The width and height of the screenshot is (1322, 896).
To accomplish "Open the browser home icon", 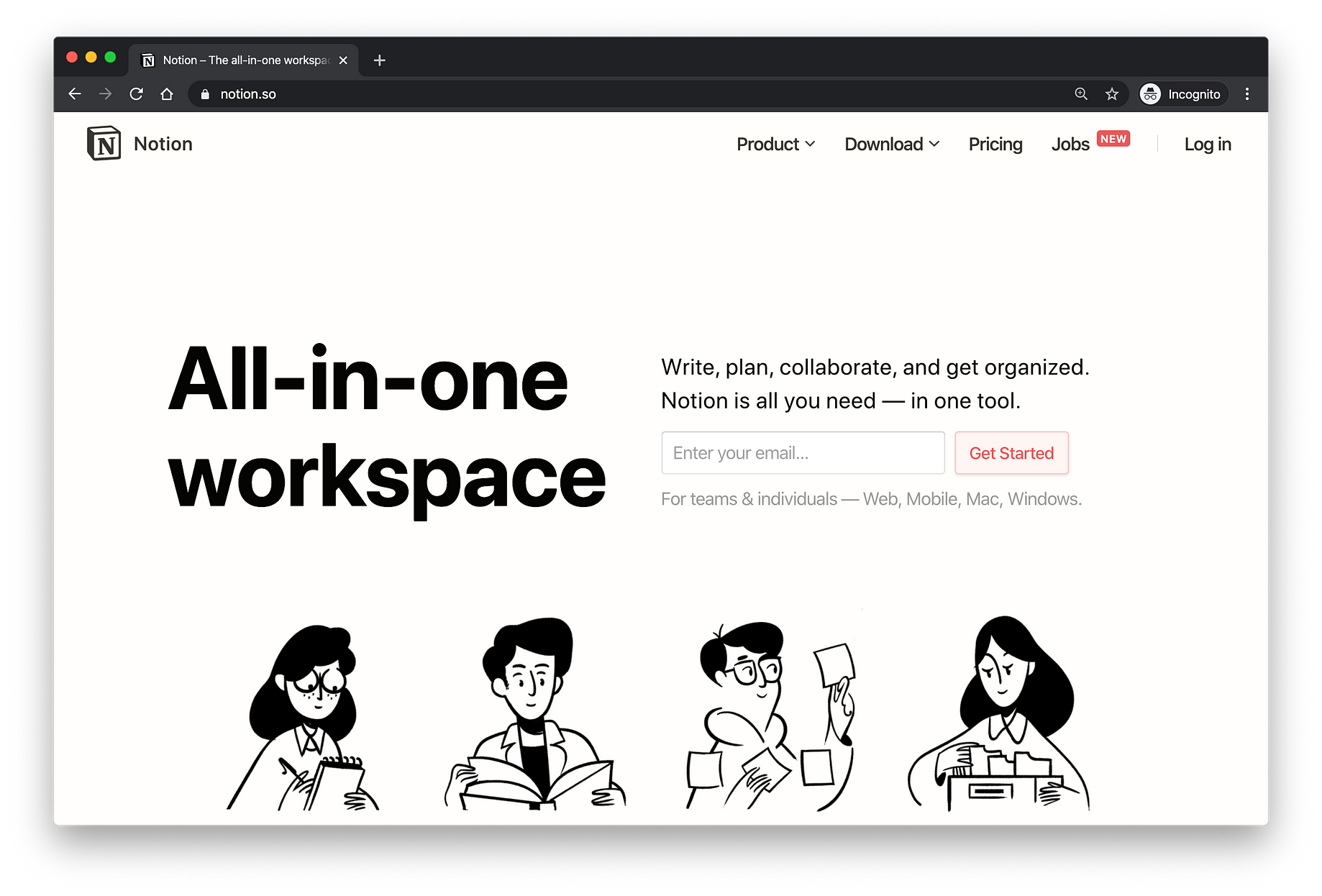I will tap(167, 94).
